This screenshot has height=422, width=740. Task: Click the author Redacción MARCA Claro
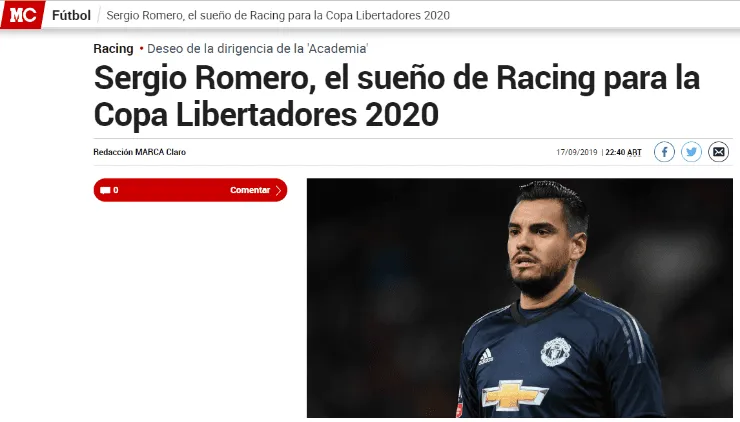point(140,152)
